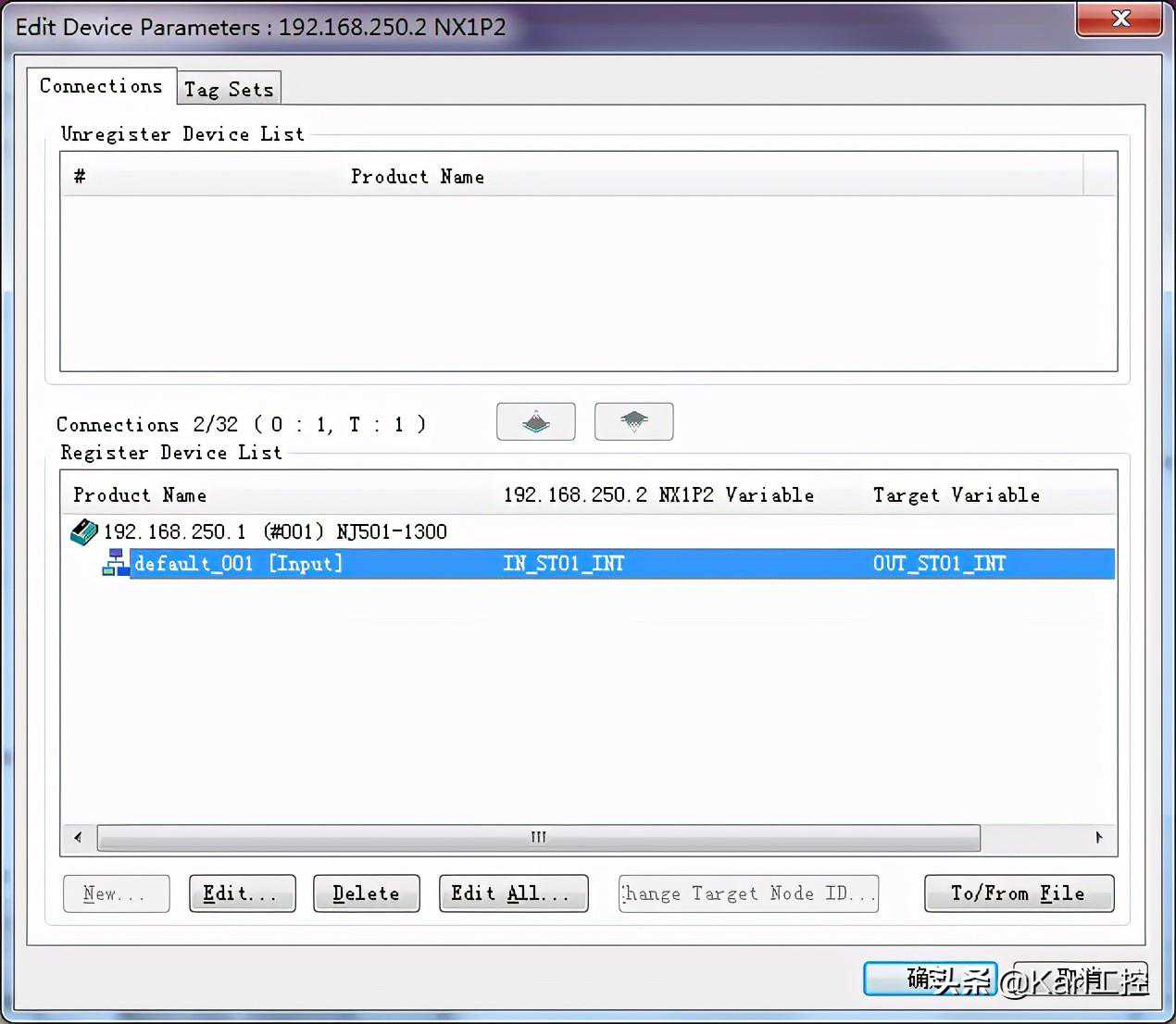Switch to the Tag Sets tab
Viewport: 1176px width, 1024px height.
tap(229, 89)
